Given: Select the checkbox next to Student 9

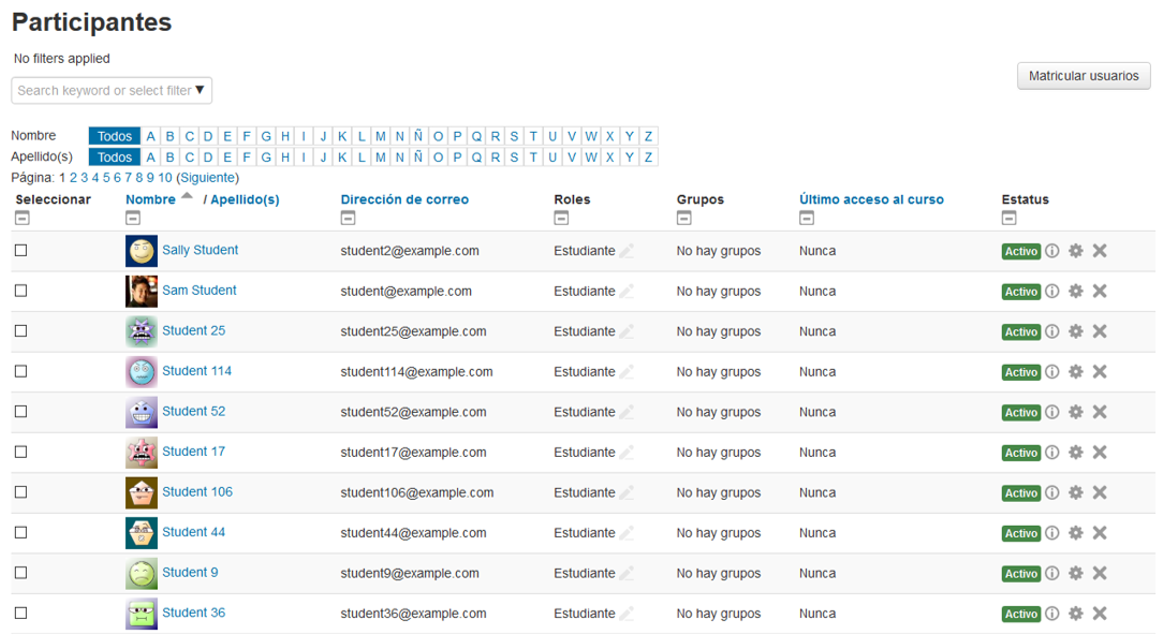Looking at the screenshot, I should coord(21,573).
